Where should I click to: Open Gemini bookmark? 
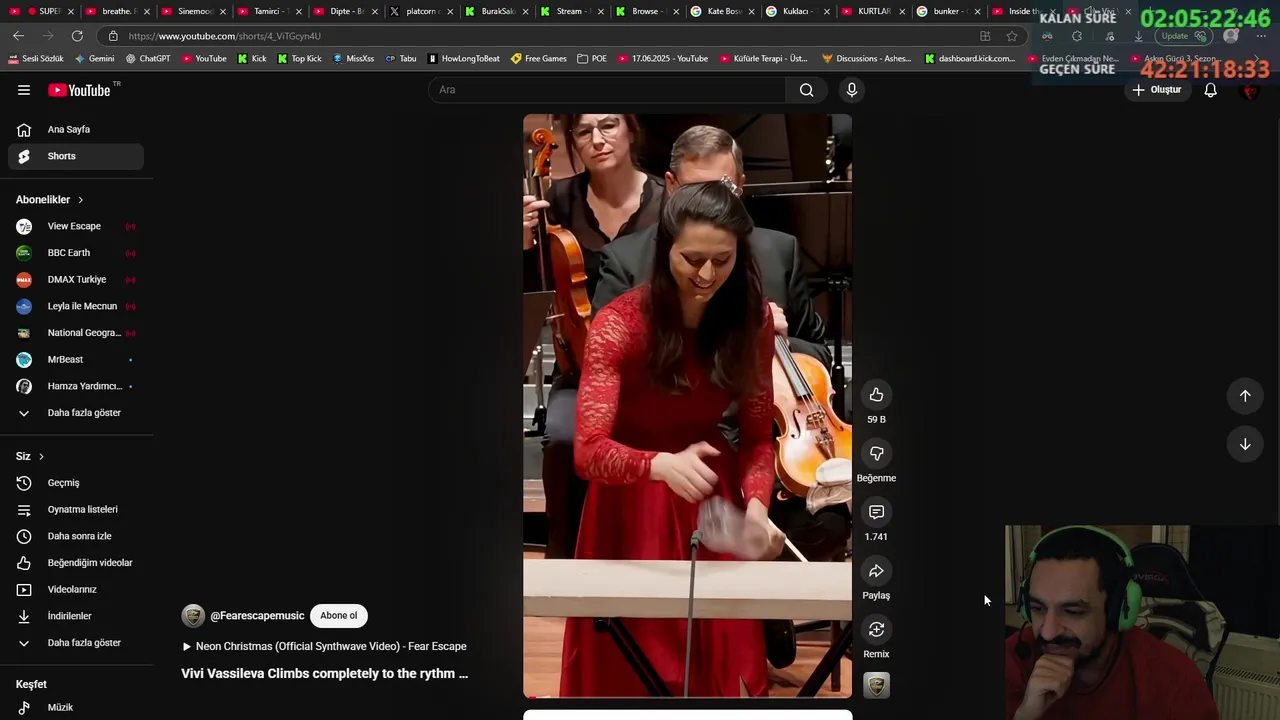95,59
